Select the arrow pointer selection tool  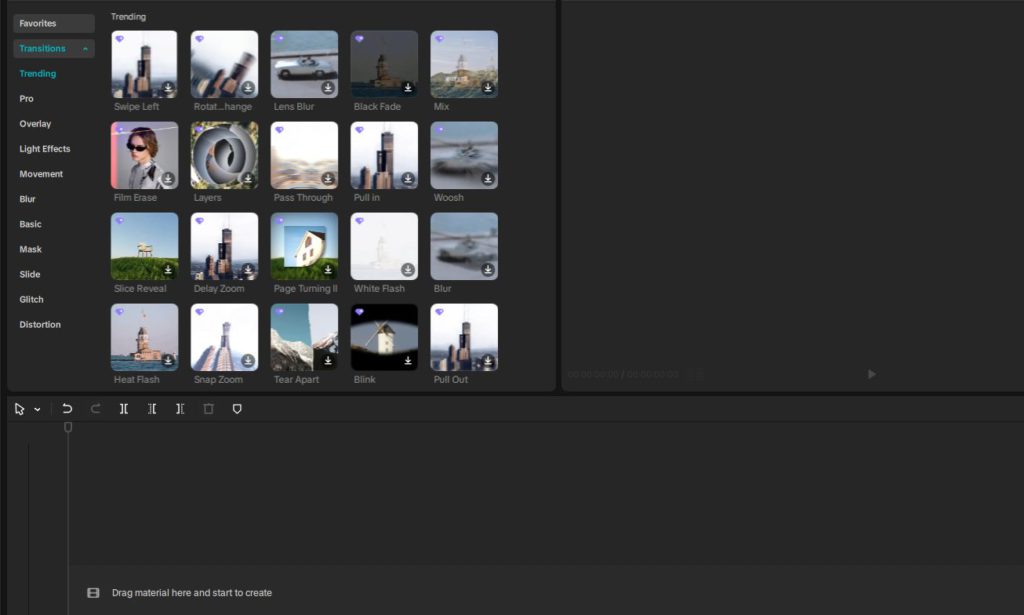(x=20, y=409)
